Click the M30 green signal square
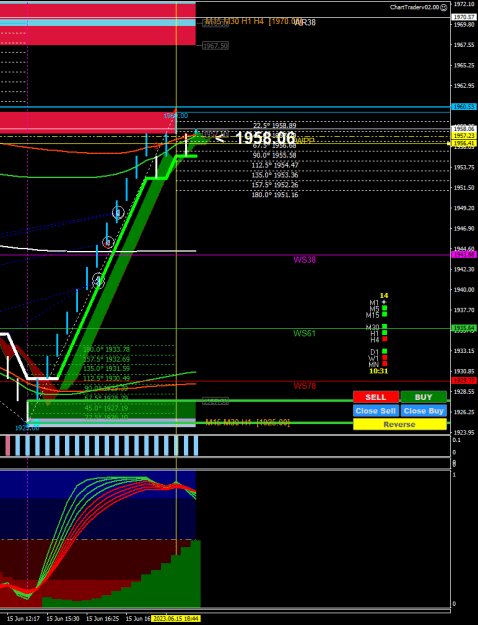The image size is (478, 625). click(384, 327)
